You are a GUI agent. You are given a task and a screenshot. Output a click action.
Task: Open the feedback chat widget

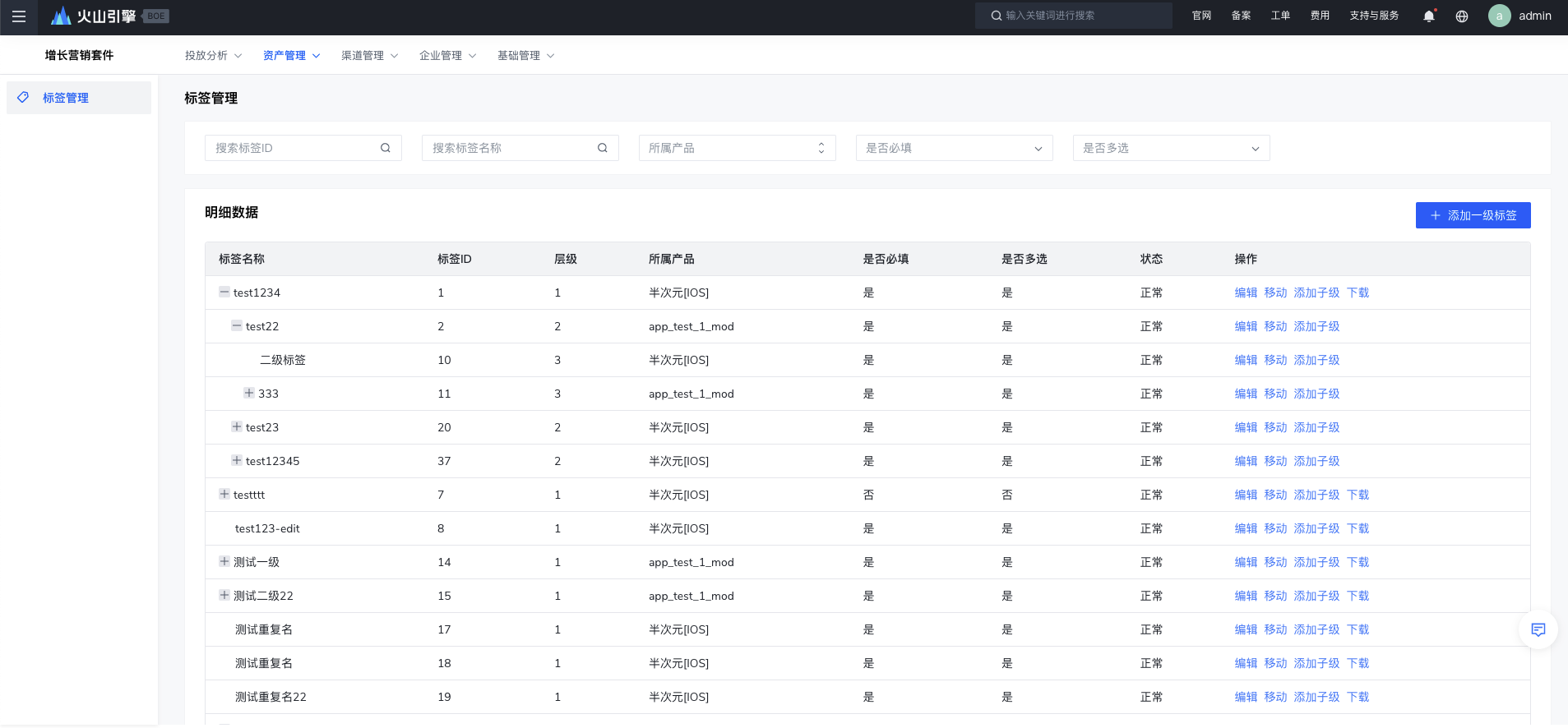click(x=1538, y=630)
